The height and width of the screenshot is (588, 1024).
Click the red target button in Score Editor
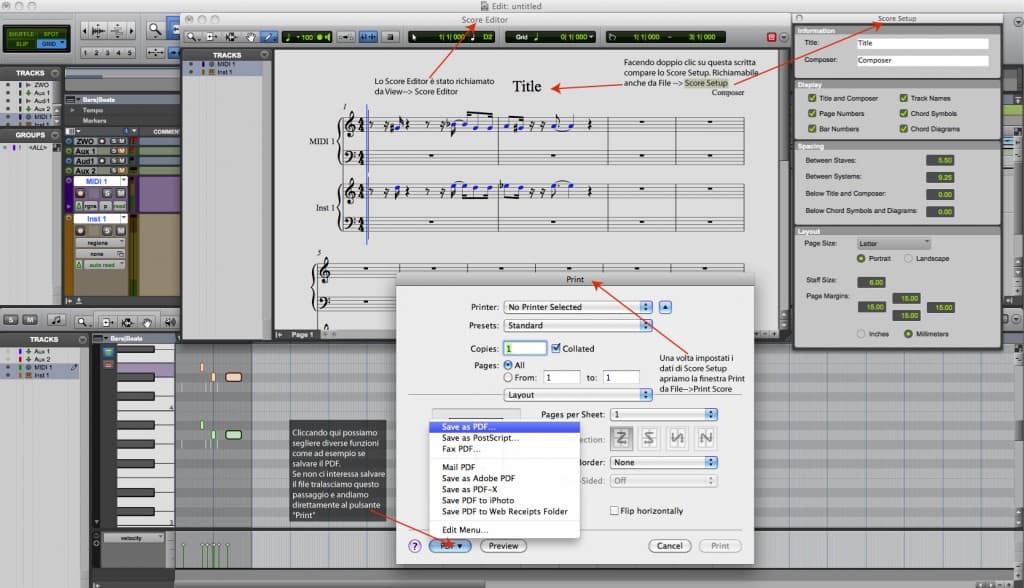pyautogui.click(x=771, y=37)
